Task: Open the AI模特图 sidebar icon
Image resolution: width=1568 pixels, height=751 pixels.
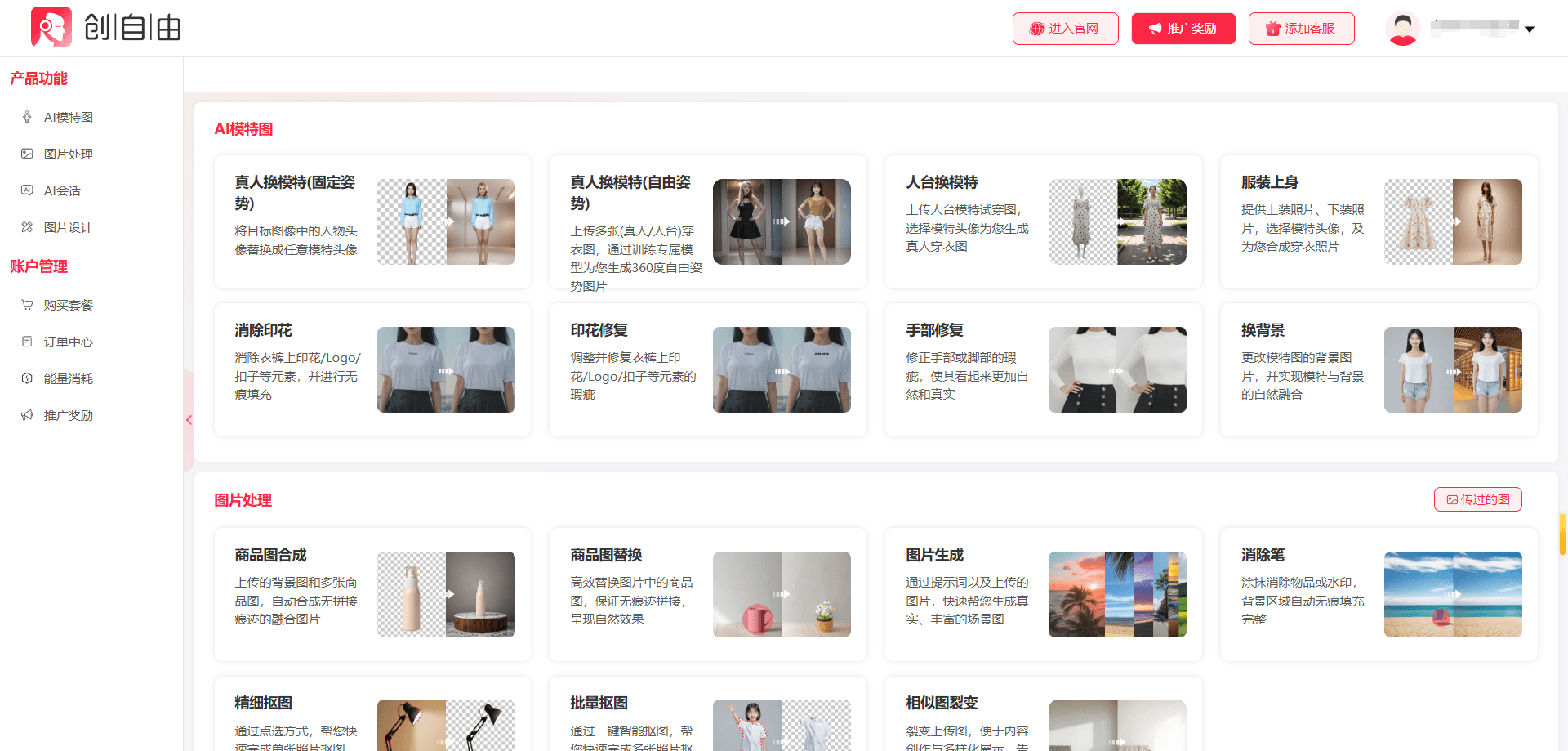Action: (x=27, y=117)
